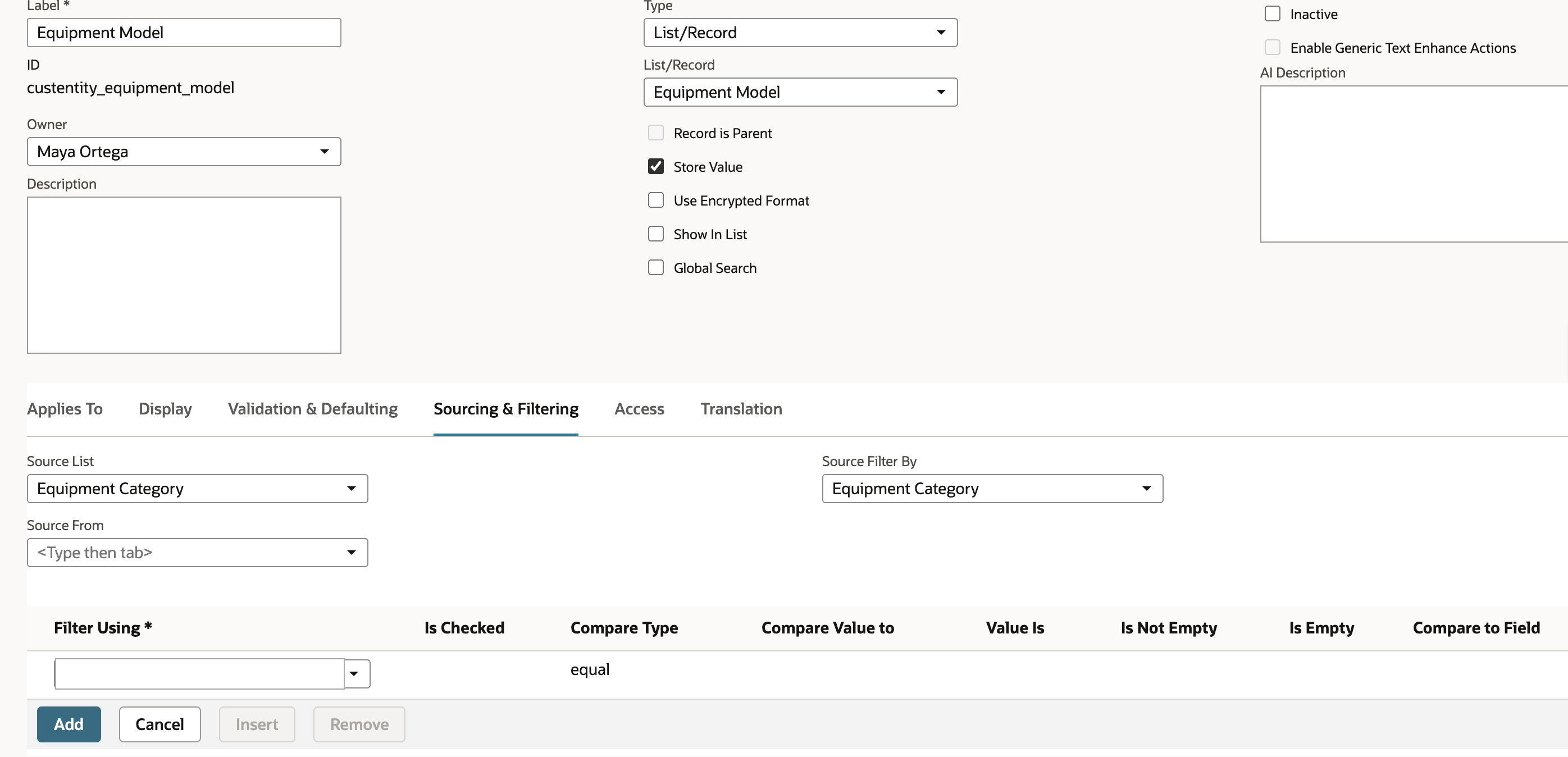Expand the Source List dropdown
The height and width of the screenshot is (757, 1568).
pos(197,489)
